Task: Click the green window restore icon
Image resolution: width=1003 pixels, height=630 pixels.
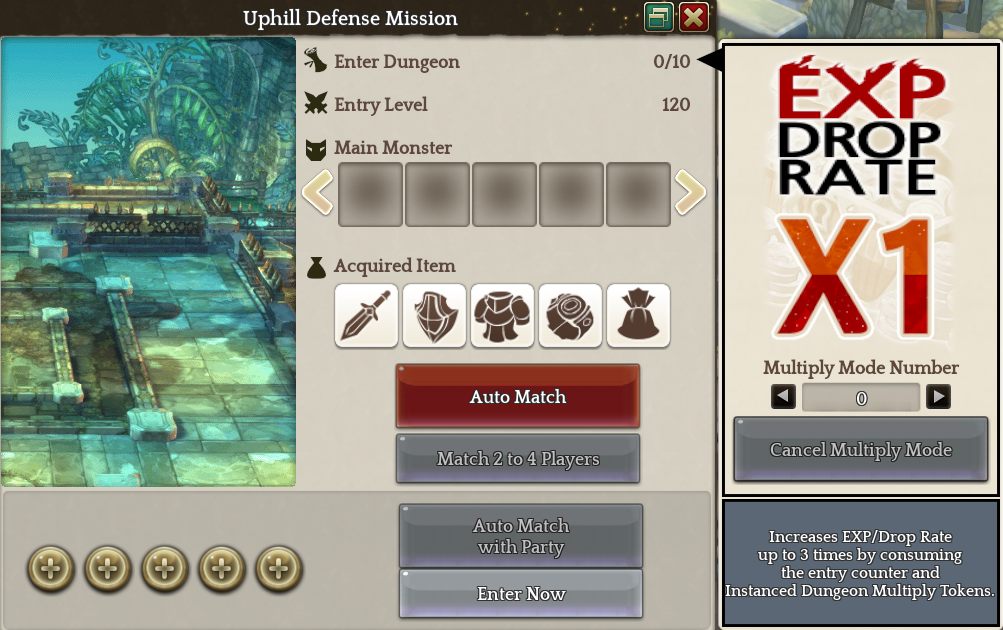Action: pos(658,17)
